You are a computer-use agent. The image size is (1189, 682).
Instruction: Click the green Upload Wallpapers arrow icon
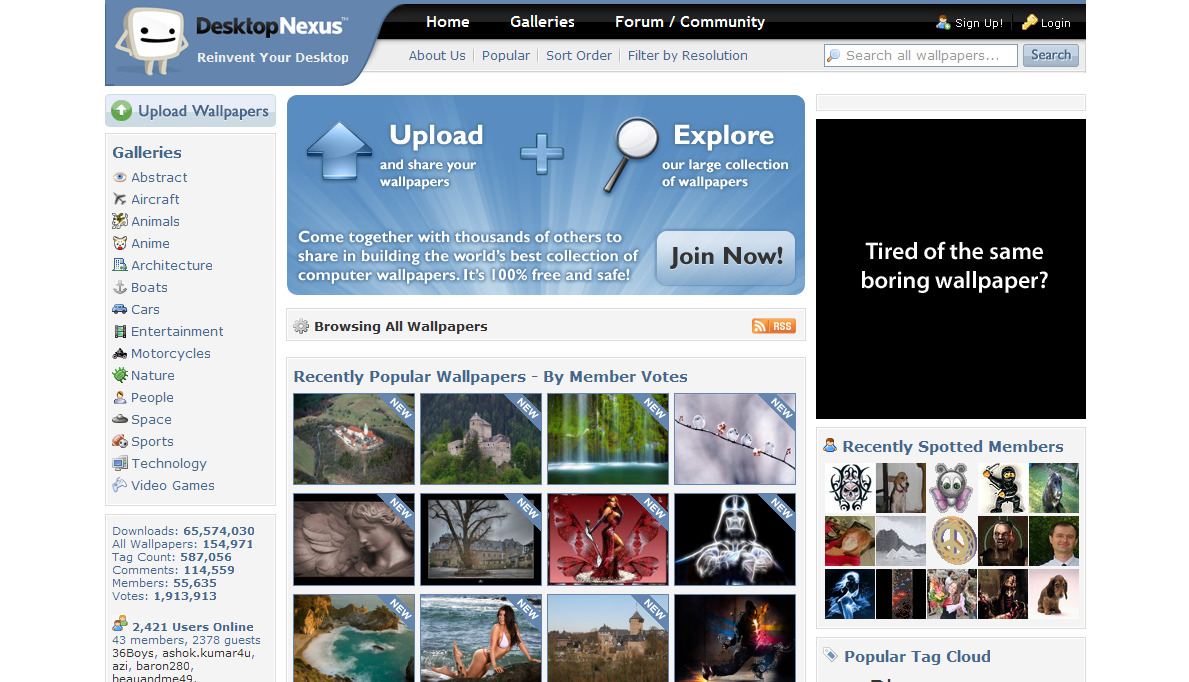[x=121, y=111]
